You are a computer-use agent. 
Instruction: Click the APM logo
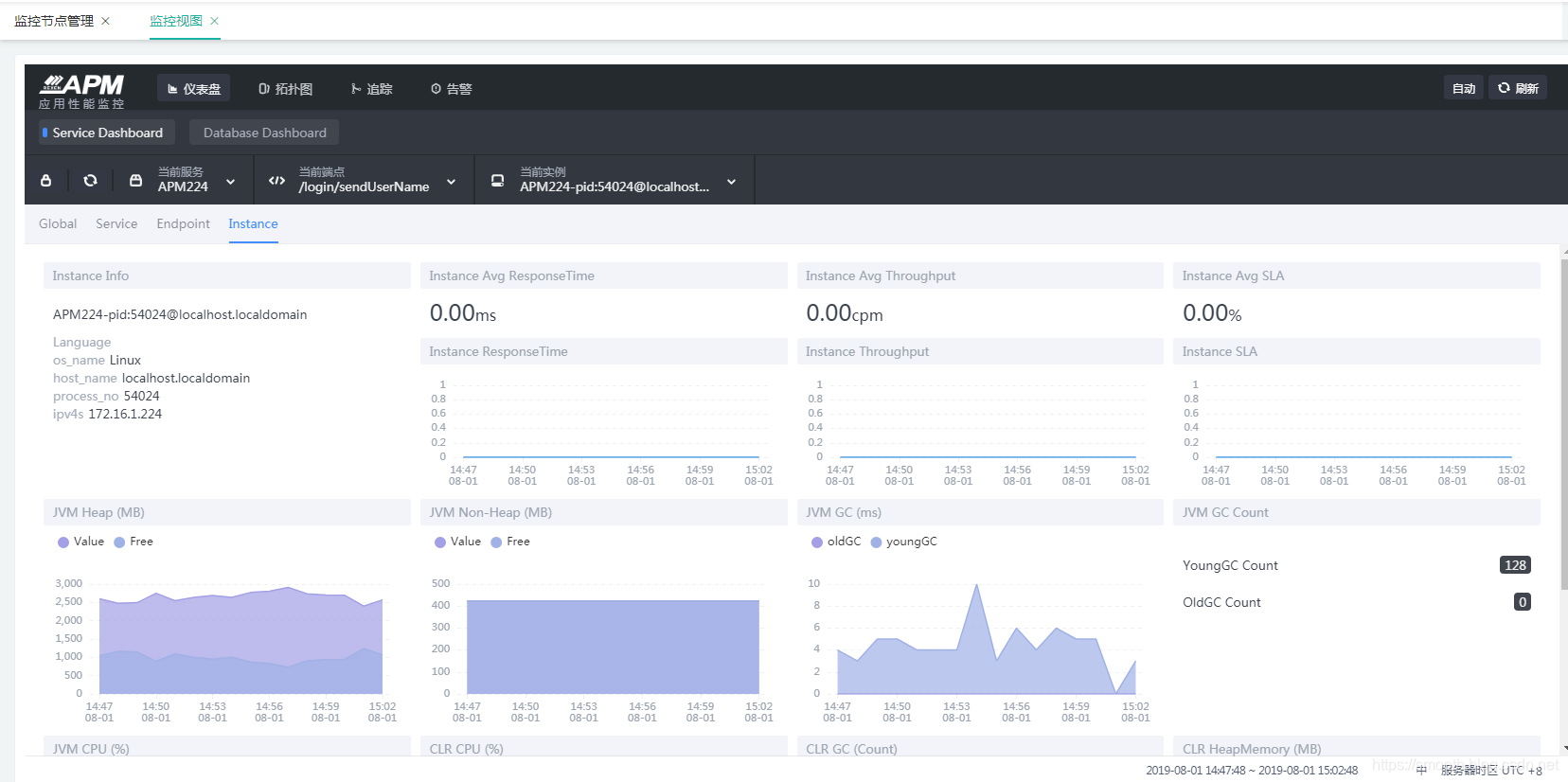point(82,91)
